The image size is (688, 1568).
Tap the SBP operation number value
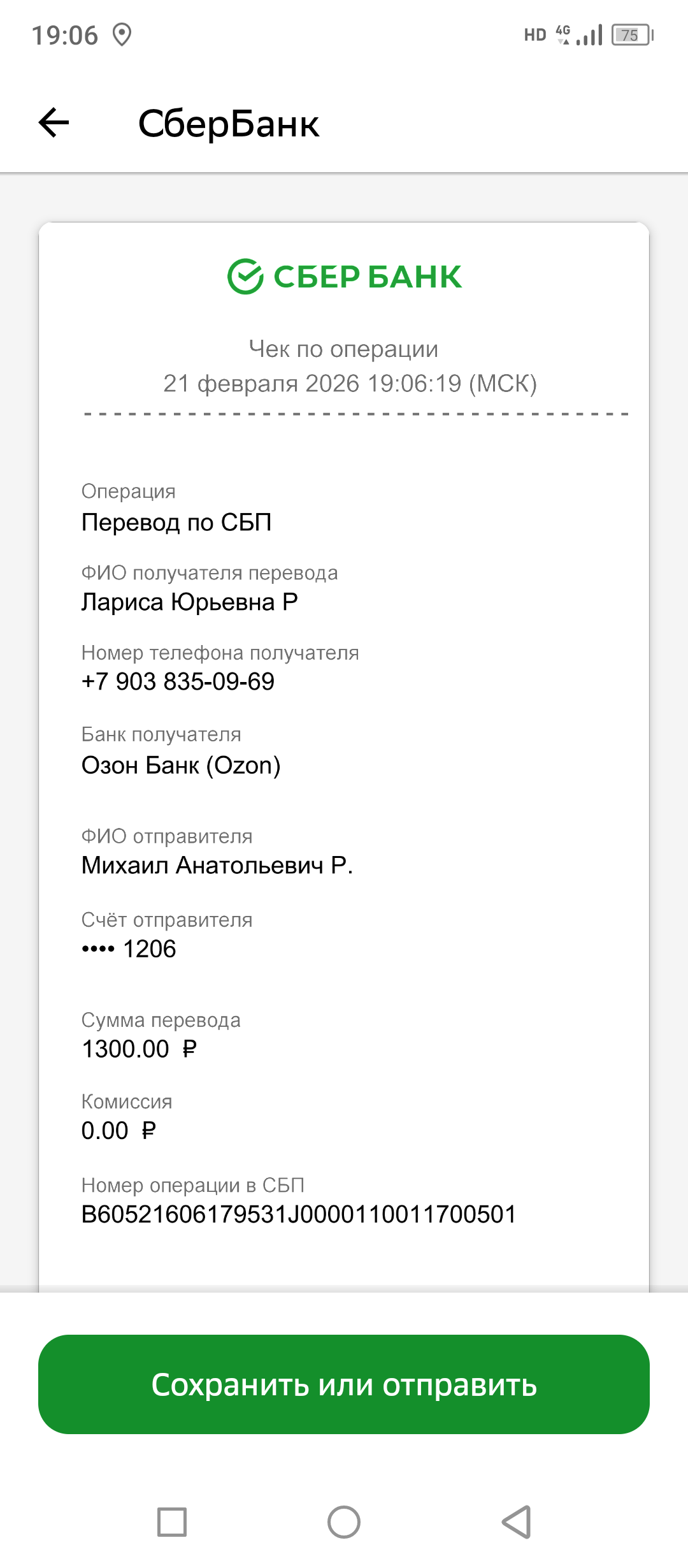pos(299,1214)
